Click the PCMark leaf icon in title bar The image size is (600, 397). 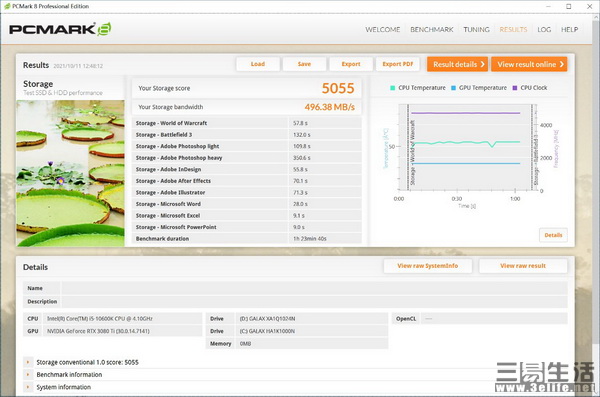click(7, 6)
